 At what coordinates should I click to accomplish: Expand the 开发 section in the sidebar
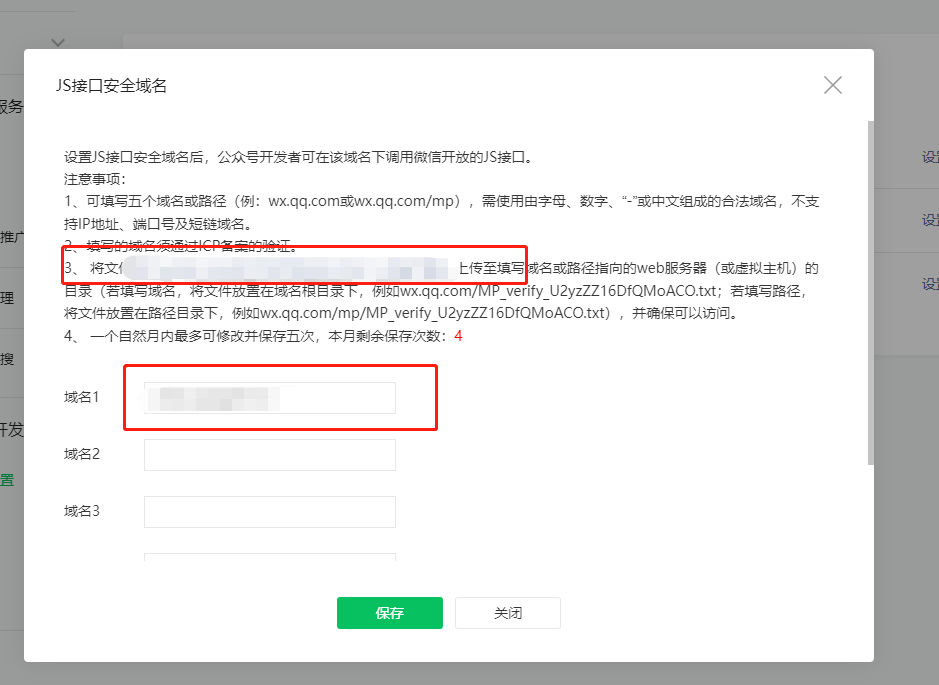click(x=11, y=430)
